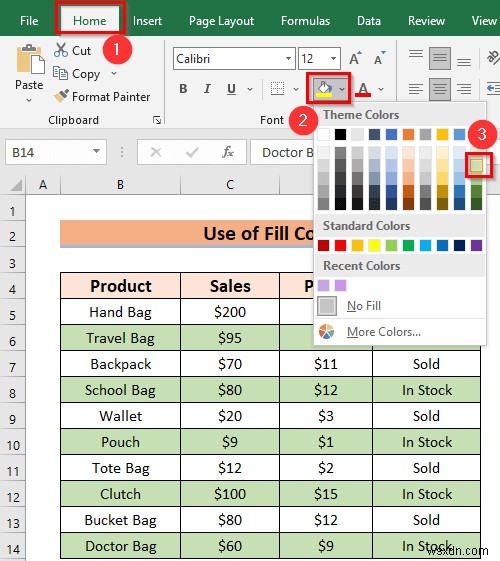Viewport: 500px width, 561px height.
Task: Cancel formula bar entry (X)
Action: click(x=156, y=152)
